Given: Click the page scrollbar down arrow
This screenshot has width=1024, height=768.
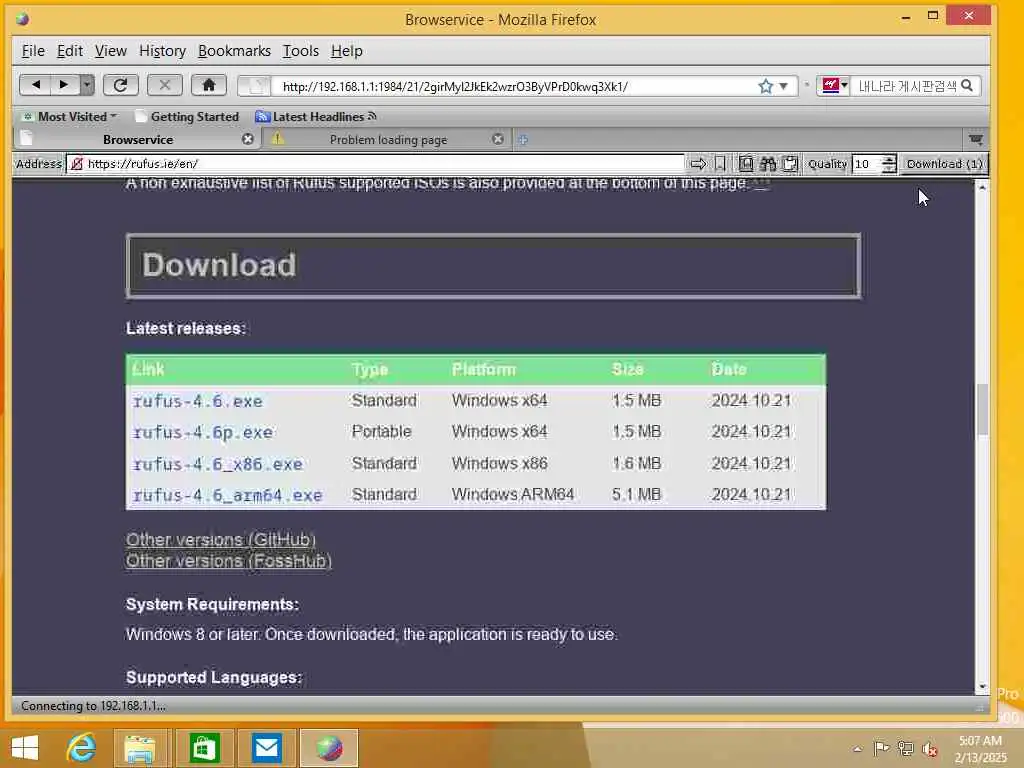Looking at the screenshot, I should point(982,686).
